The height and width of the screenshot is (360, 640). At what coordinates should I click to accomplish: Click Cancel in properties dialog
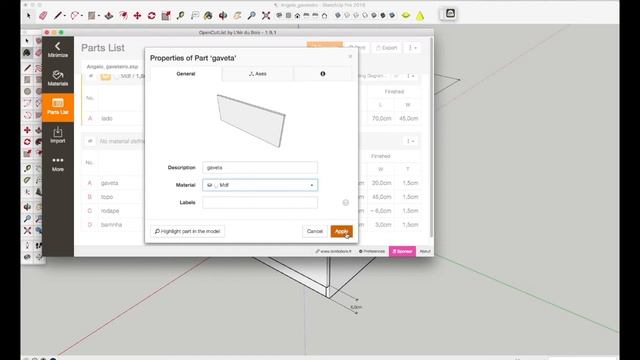coord(315,231)
